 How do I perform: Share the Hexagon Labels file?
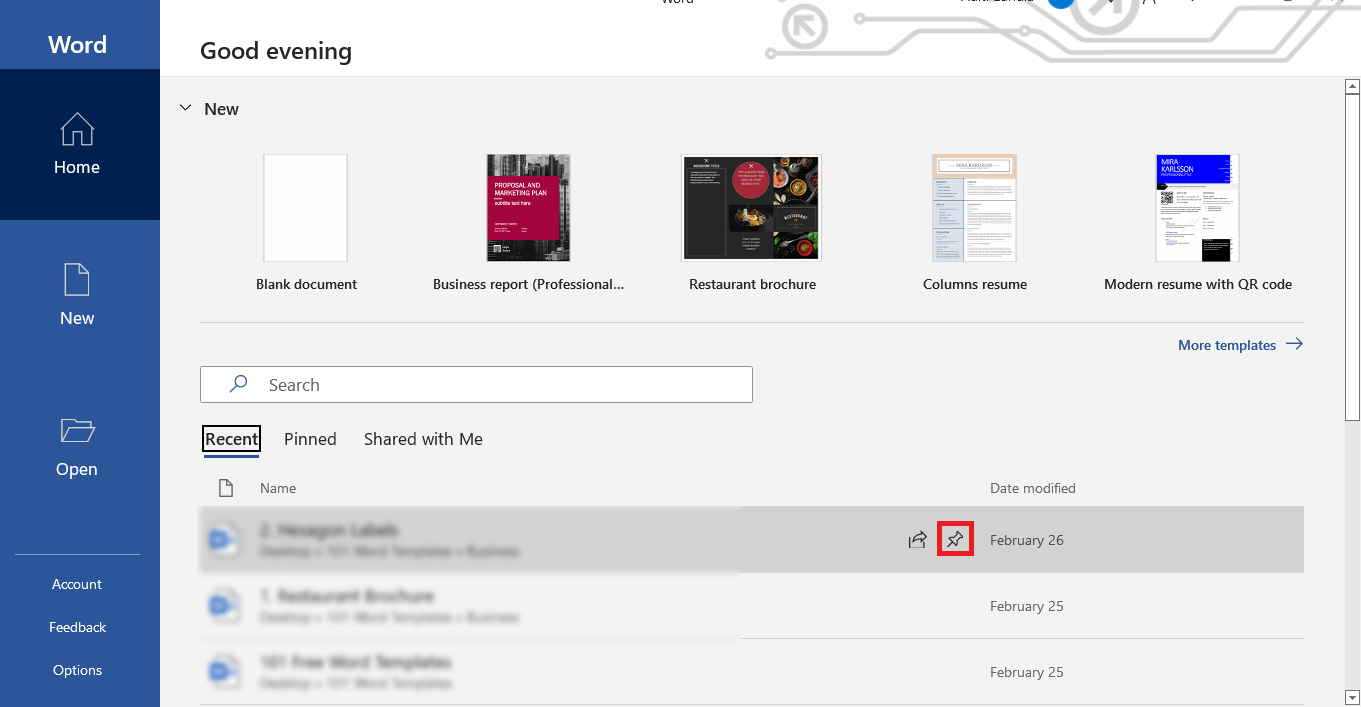tap(917, 540)
